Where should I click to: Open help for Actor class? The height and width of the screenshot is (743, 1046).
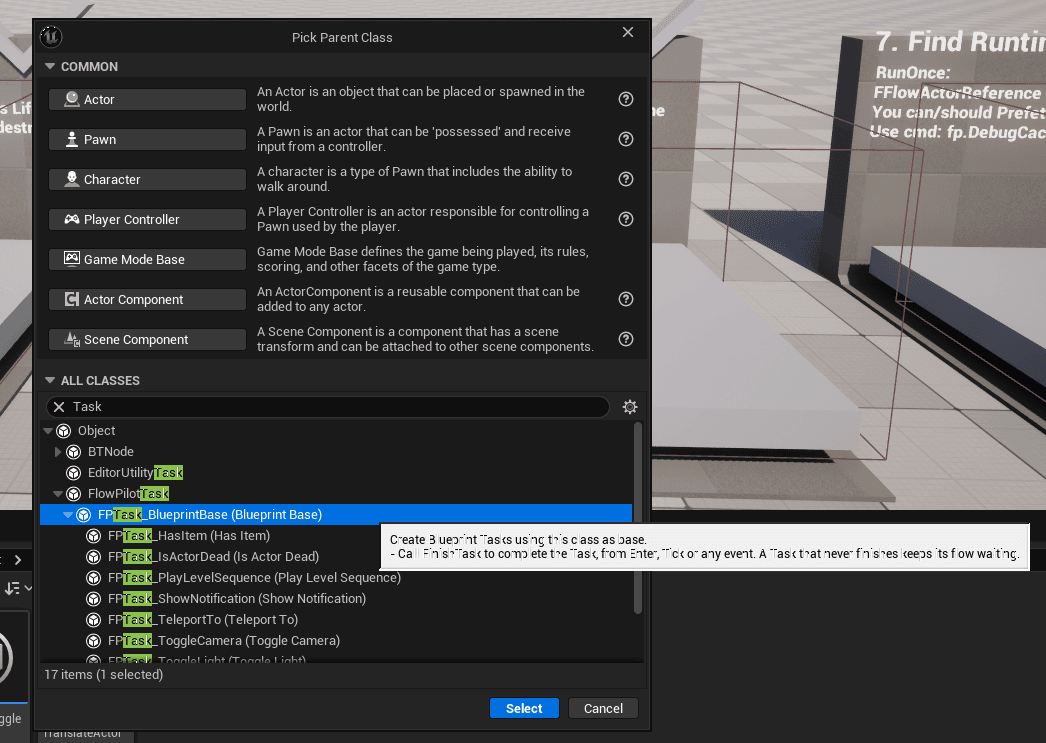coord(626,99)
